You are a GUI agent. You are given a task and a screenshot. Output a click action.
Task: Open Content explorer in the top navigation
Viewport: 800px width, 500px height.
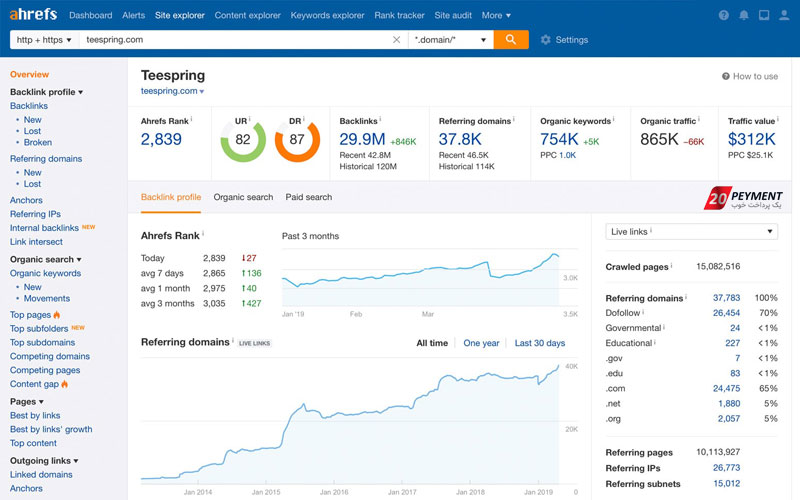point(247,15)
